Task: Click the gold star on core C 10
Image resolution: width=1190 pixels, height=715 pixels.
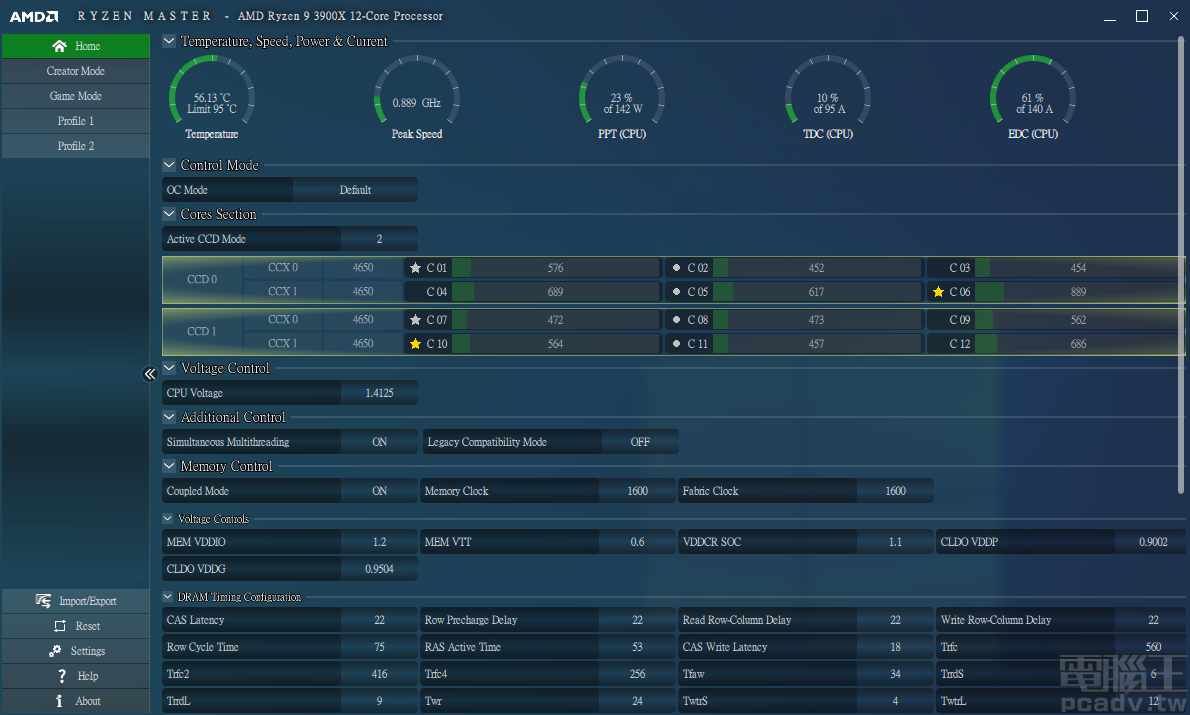Action: pyautogui.click(x=415, y=344)
